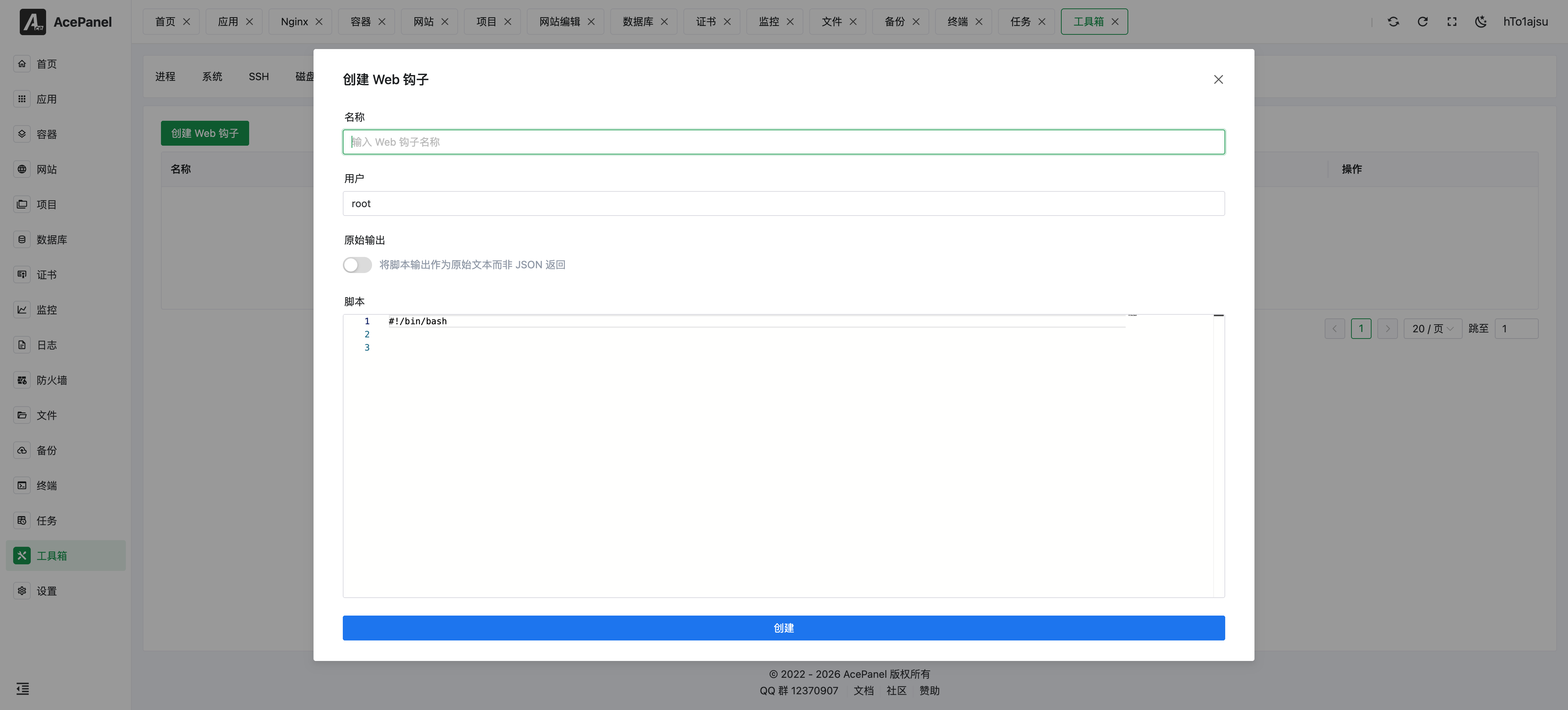Toggle dark mode with the moon icon

coord(1481,21)
